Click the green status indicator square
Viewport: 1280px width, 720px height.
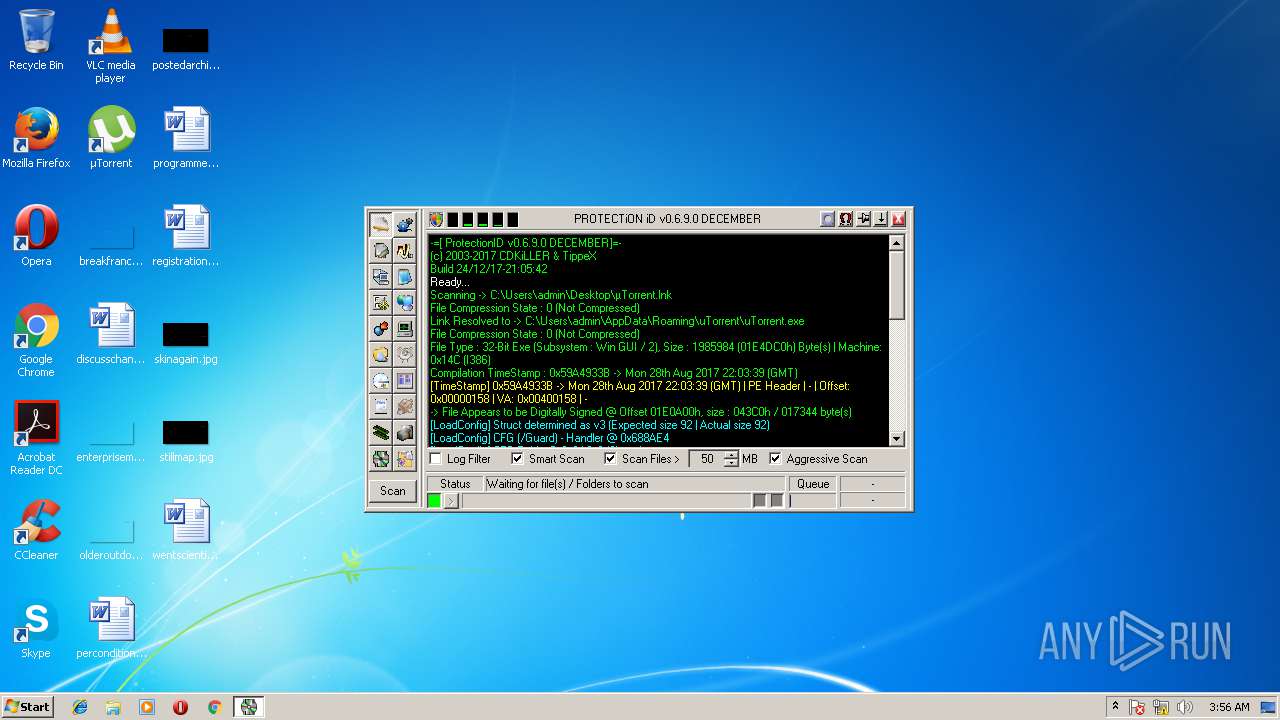(434, 501)
